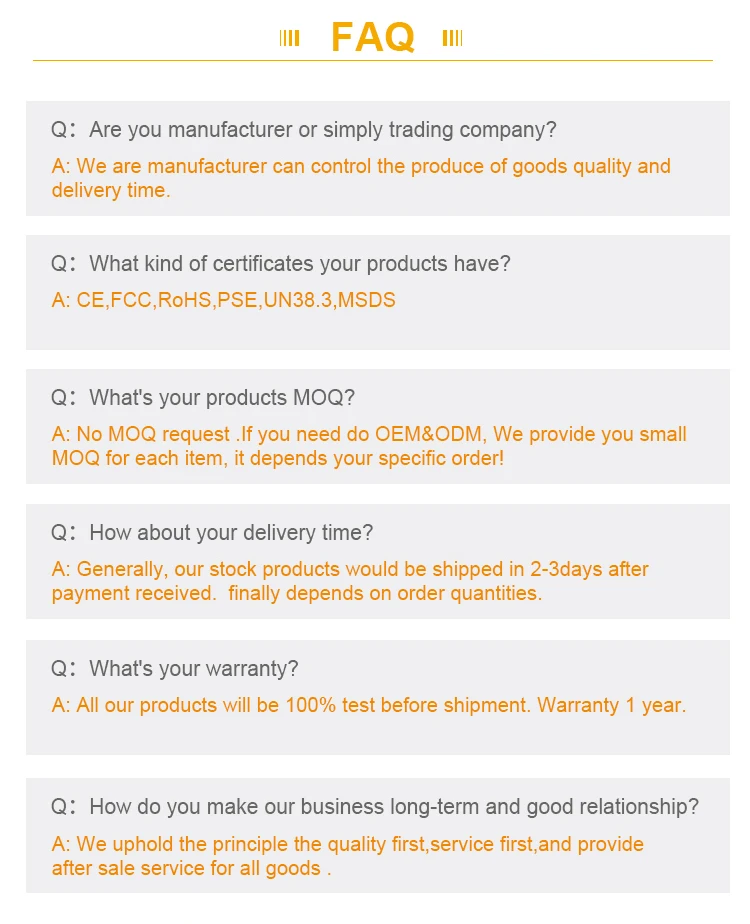Select the manufacturer or trading company question
Image resolution: width=750 pixels, height=924 pixels.
click(x=303, y=130)
